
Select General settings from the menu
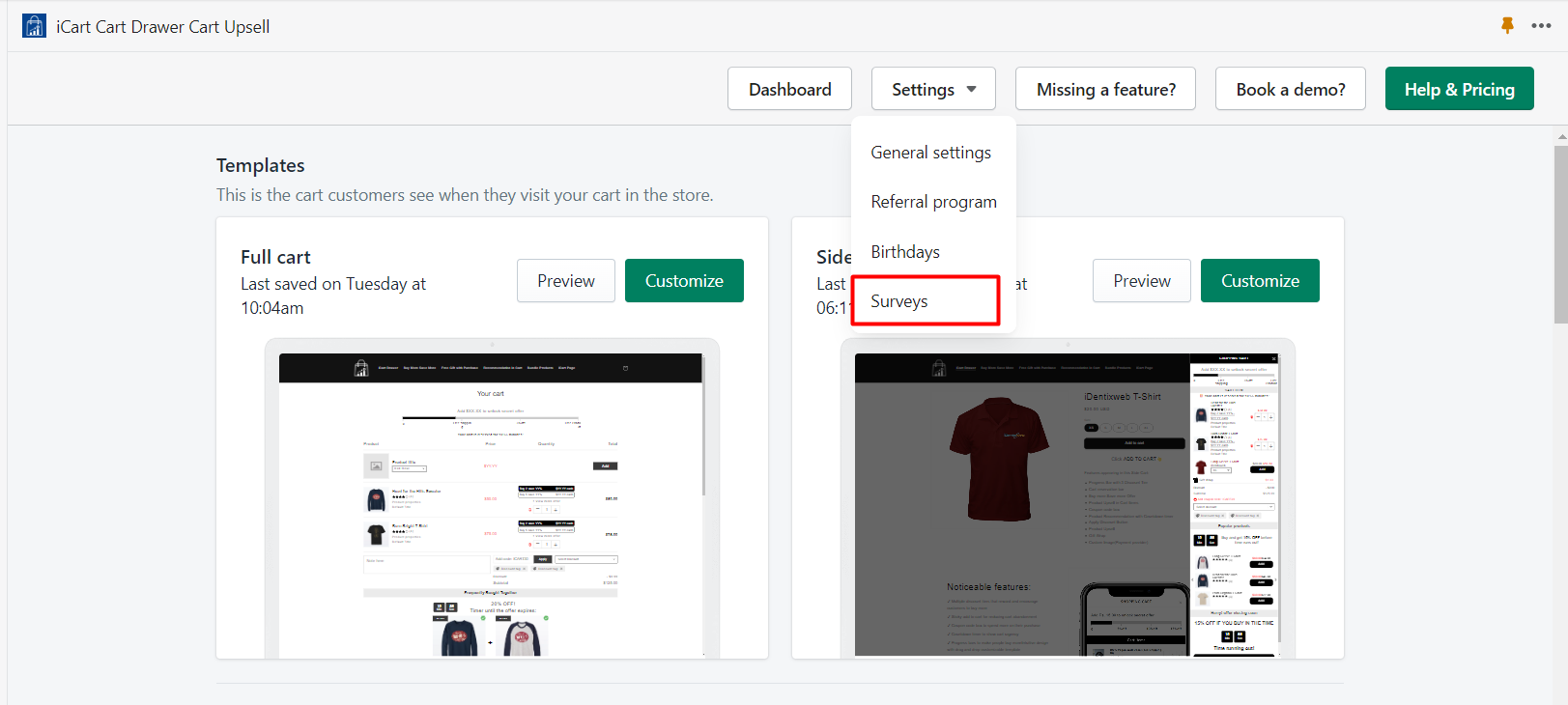[x=932, y=153]
